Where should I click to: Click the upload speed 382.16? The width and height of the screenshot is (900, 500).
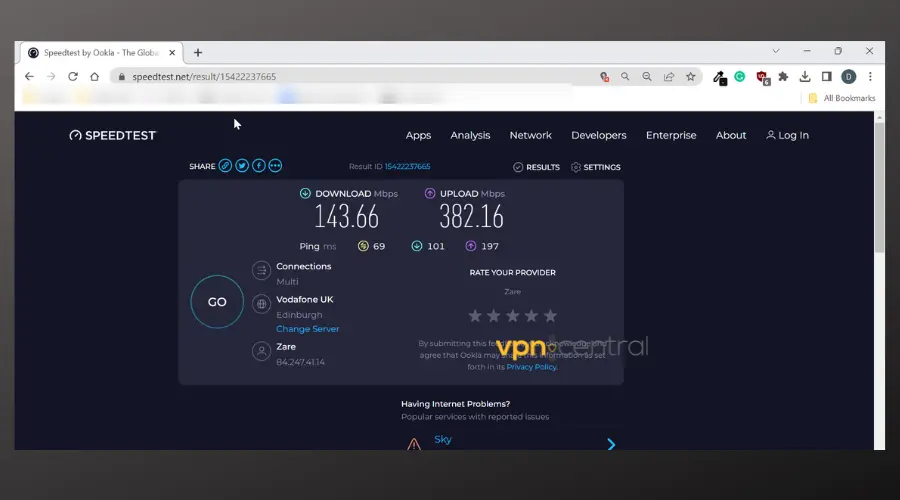click(471, 216)
